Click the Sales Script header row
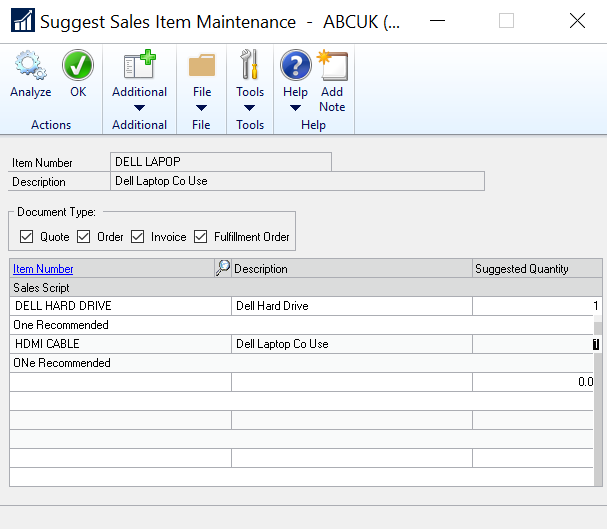 (306, 288)
